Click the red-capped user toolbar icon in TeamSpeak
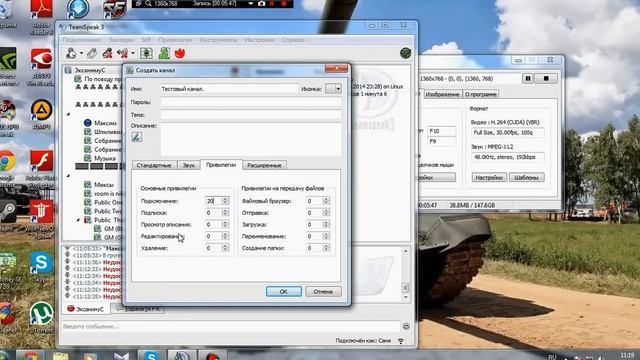 point(107,53)
